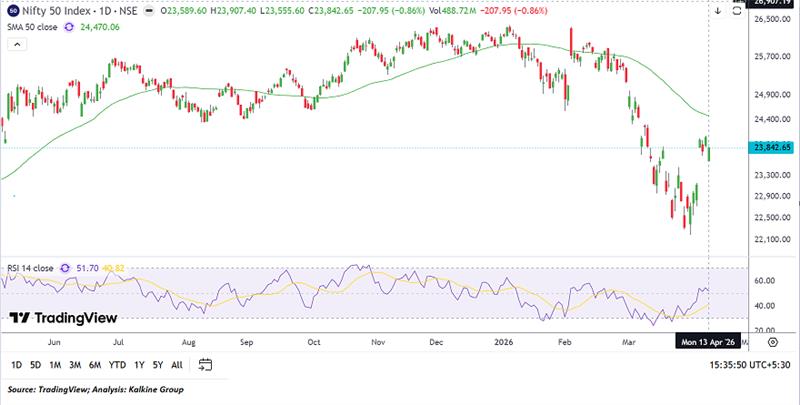Click the closing value C23,842.65
The image size is (800, 405).
330,11
